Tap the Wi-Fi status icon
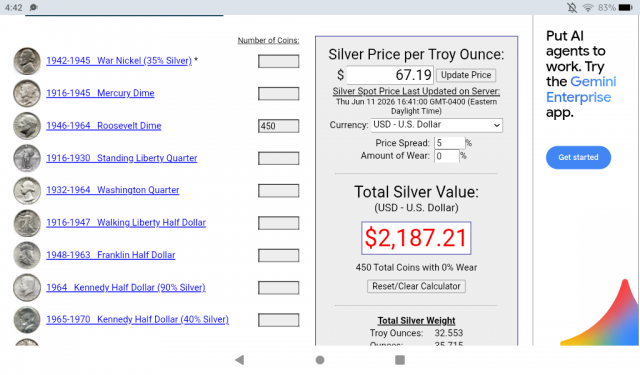Viewport: 640px width, 375px height. [588, 7]
